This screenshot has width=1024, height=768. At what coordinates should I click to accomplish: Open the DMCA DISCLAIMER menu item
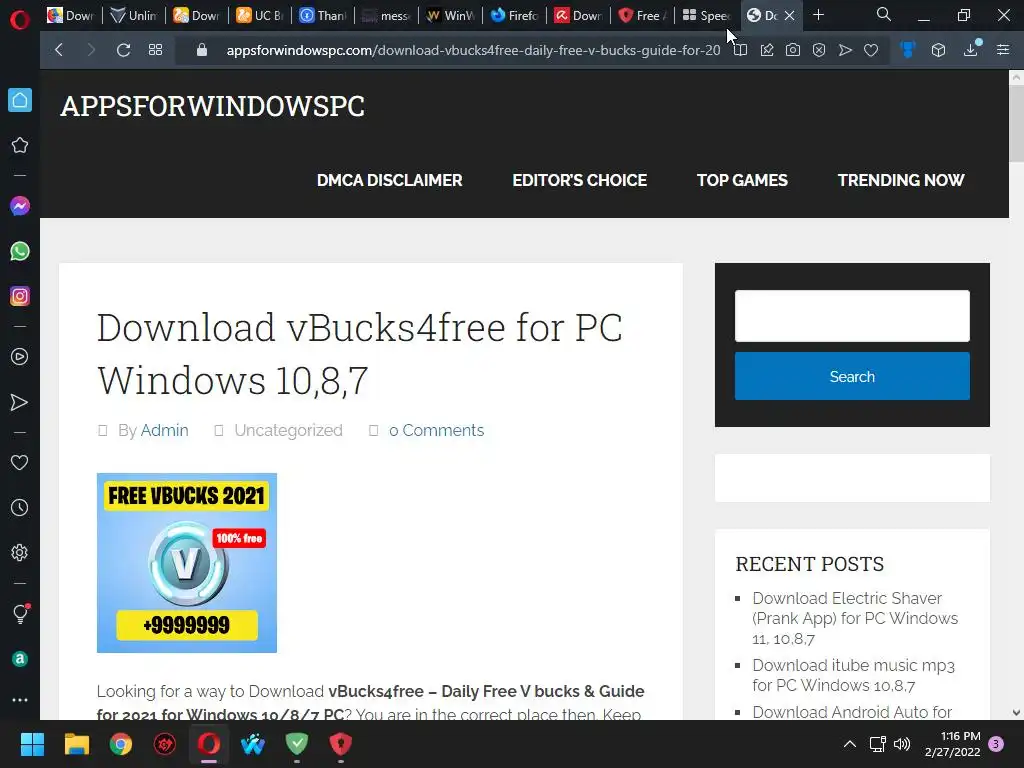[389, 180]
